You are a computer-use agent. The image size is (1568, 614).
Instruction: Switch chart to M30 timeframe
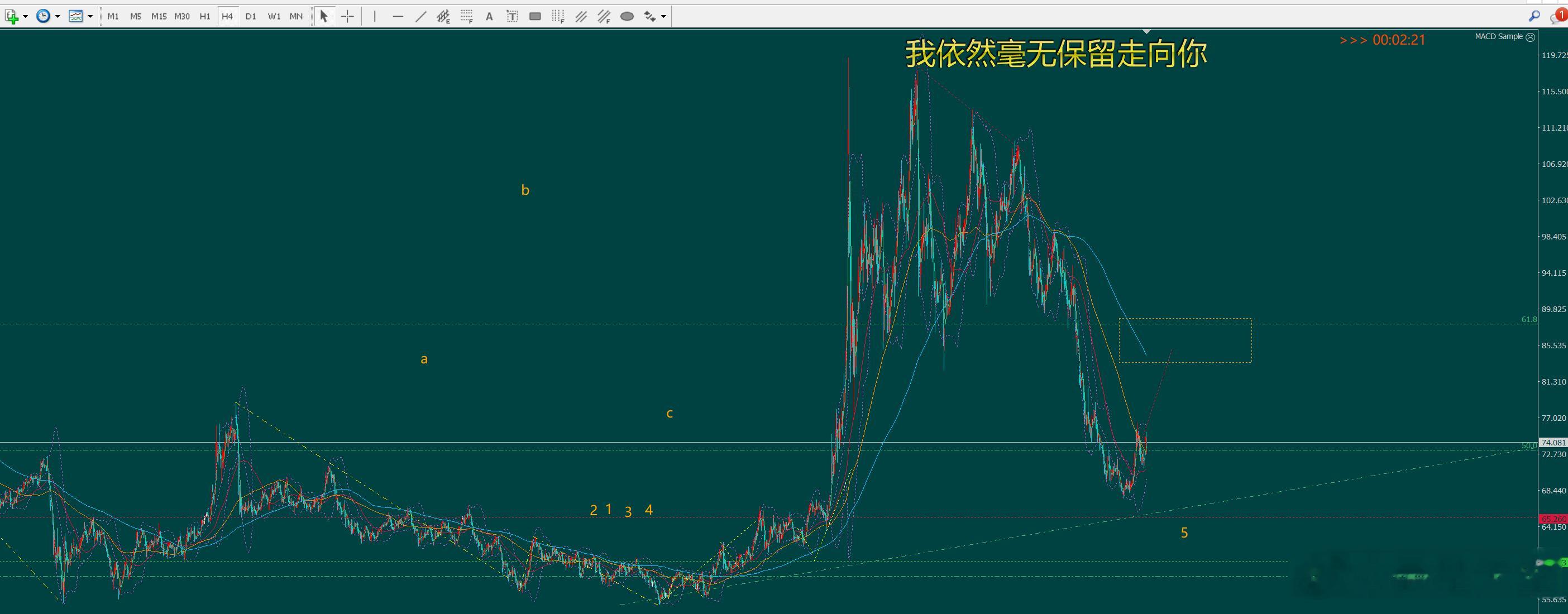[x=182, y=16]
